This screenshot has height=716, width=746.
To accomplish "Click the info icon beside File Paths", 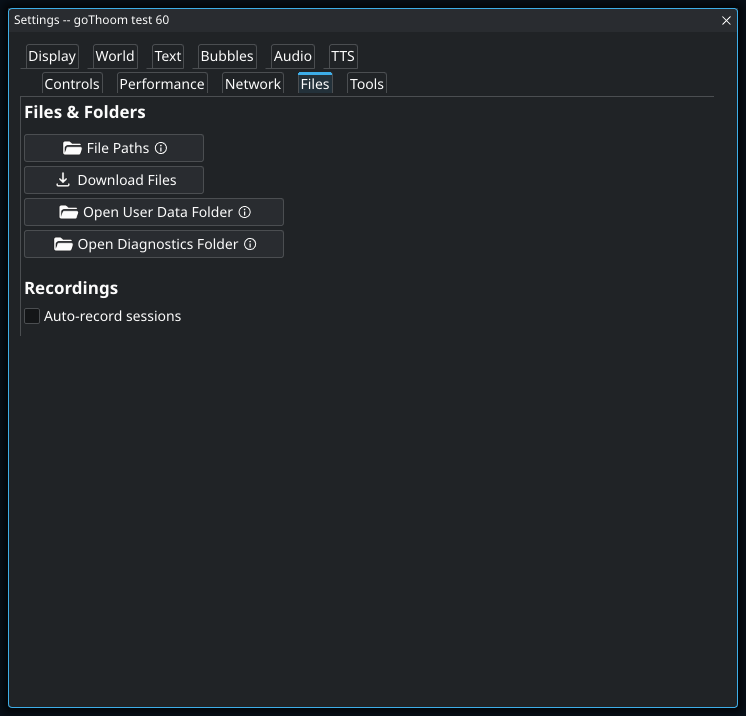I will (x=161, y=148).
